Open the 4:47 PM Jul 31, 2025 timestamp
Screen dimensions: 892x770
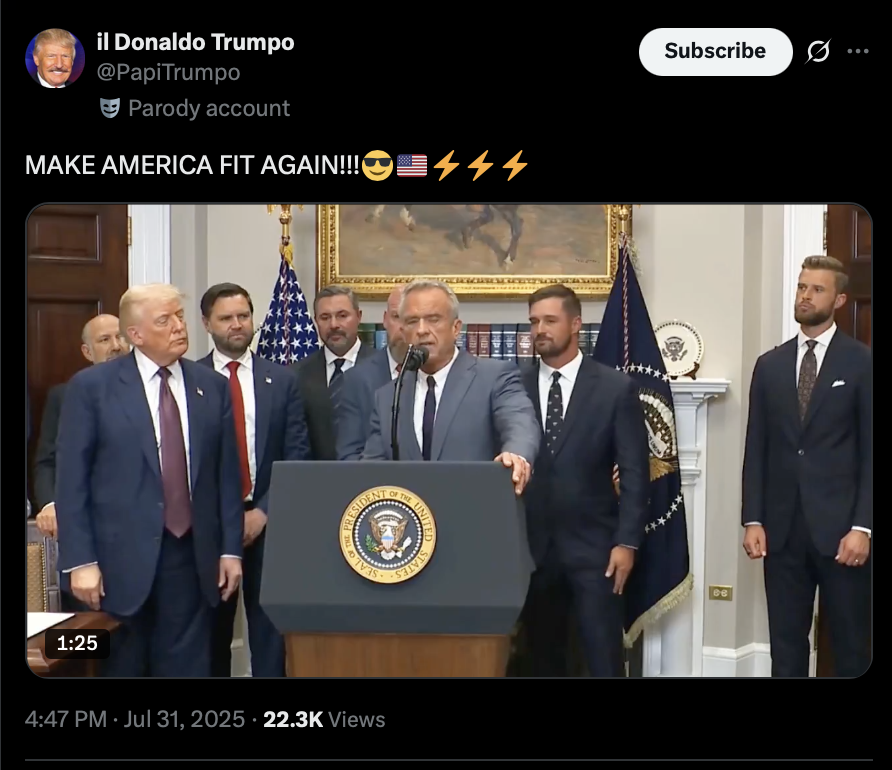(x=135, y=719)
